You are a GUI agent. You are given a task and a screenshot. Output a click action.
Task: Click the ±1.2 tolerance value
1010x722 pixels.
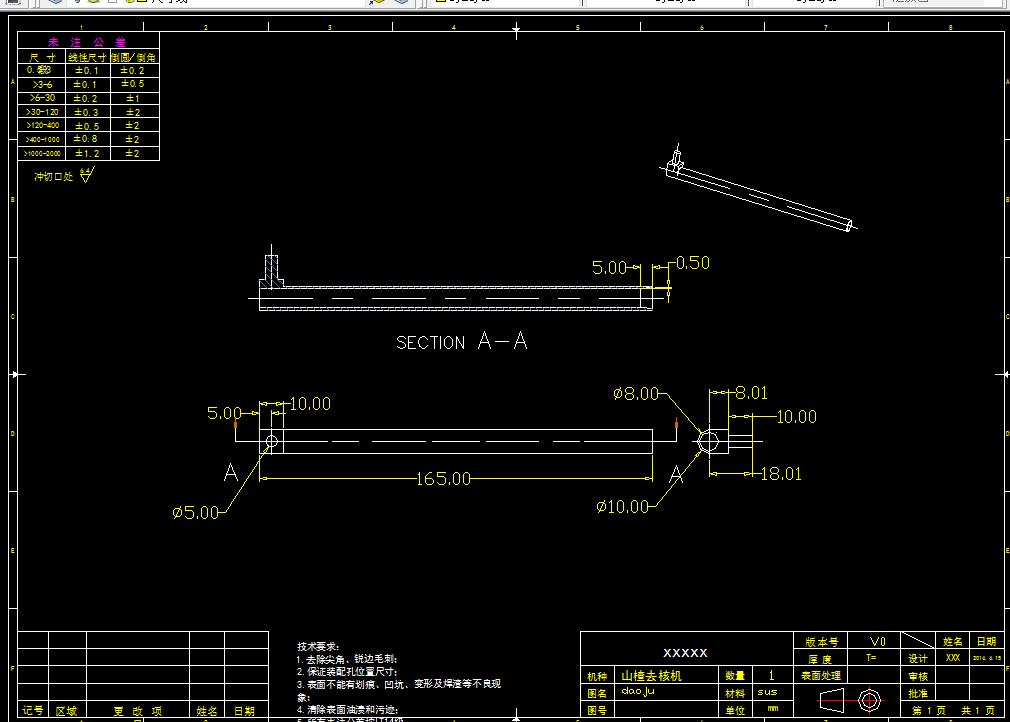click(x=88, y=153)
